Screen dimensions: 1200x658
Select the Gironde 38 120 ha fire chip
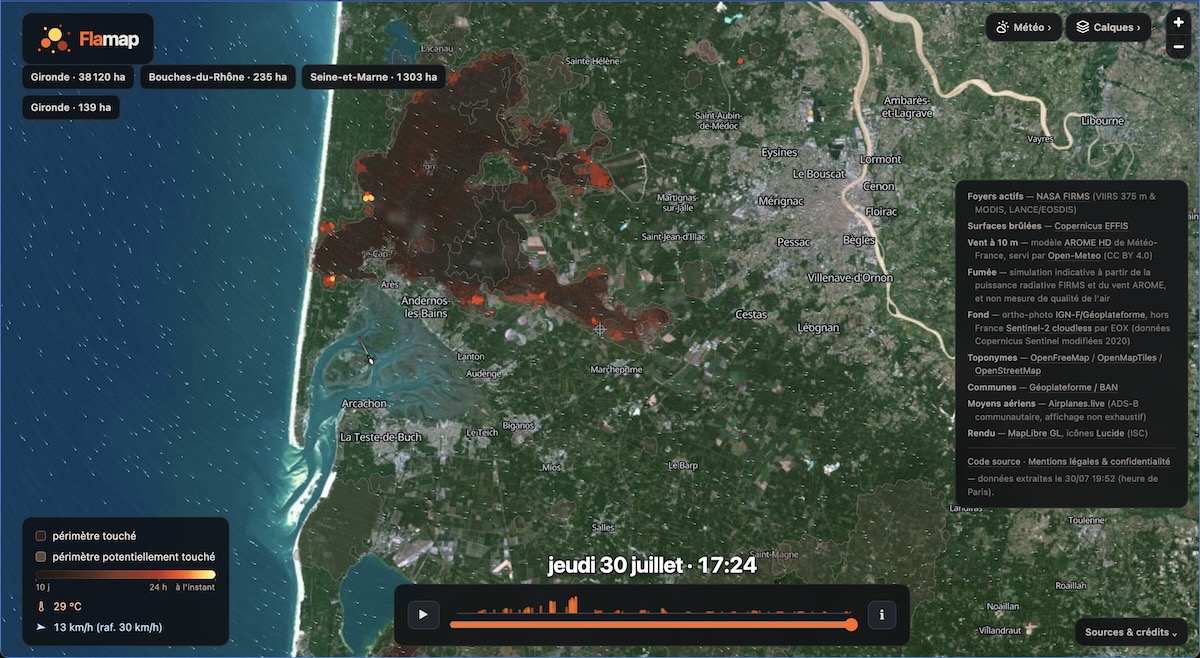coord(79,77)
